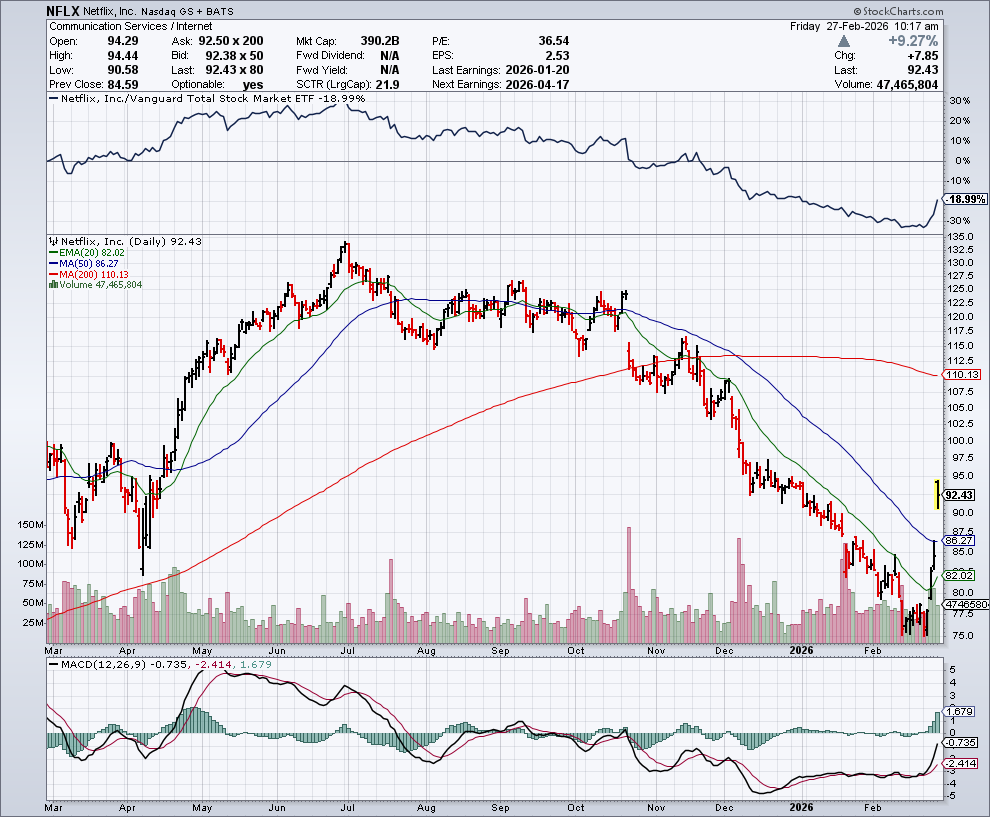Click the blue 86.27 MA(50) axis tag
Image resolution: width=990 pixels, height=817 pixels.
point(959,540)
